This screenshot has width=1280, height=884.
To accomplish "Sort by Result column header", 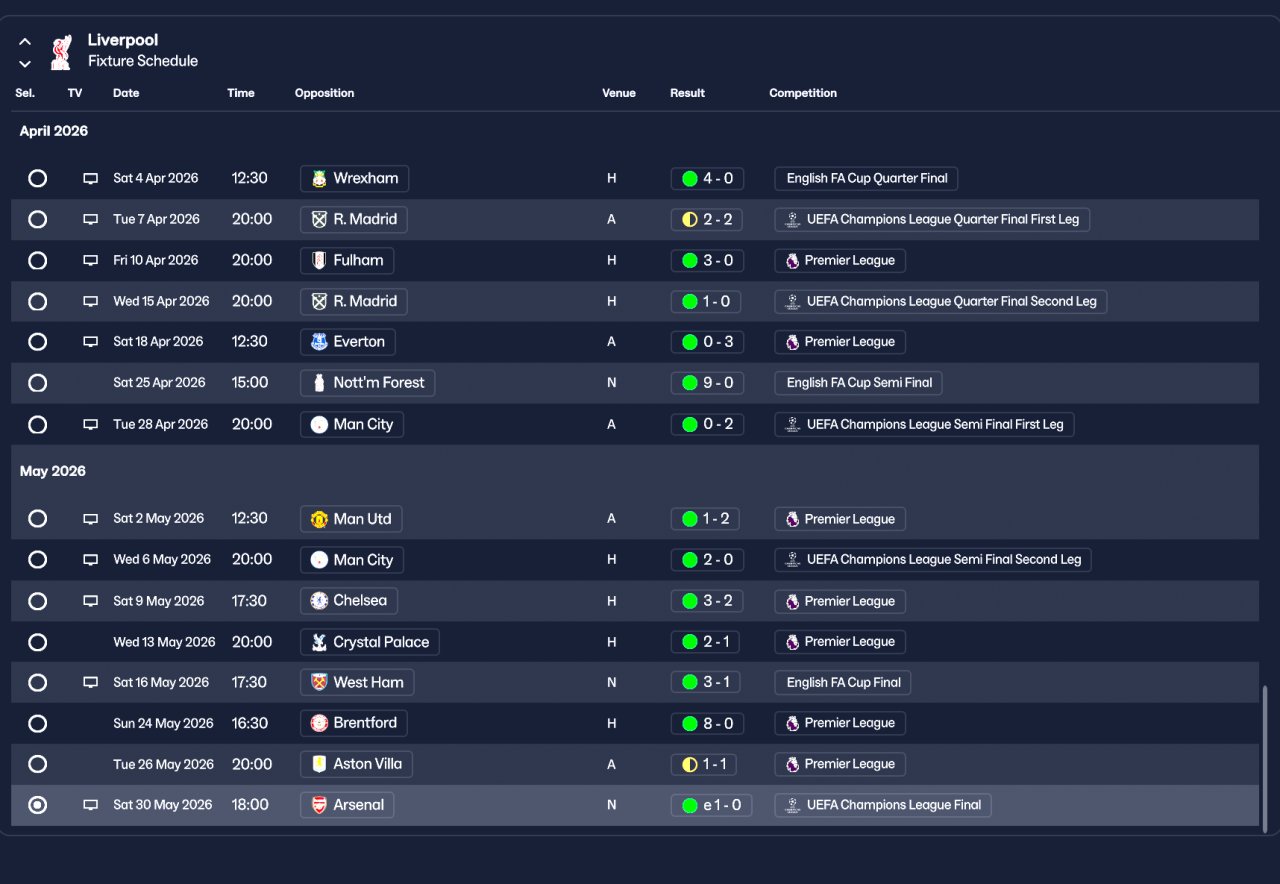I will tap(687, 93).
